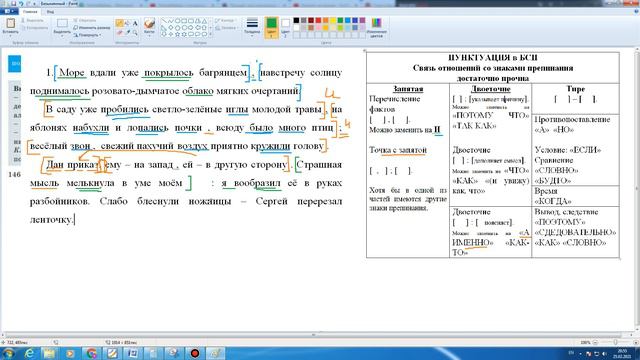Click the vertical scrollbar beside canvas

637,190
